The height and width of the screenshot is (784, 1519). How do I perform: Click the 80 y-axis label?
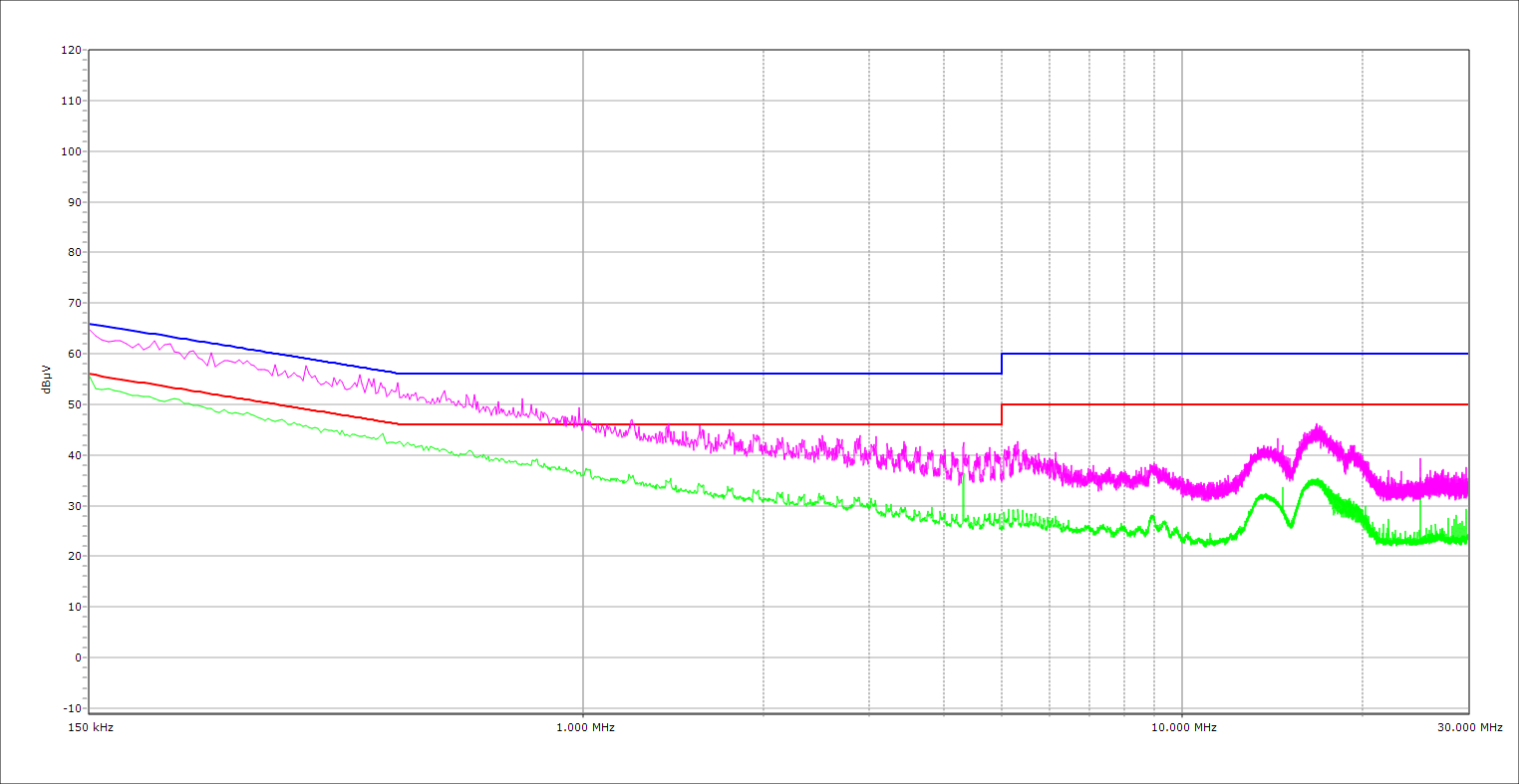coord(74,253)
